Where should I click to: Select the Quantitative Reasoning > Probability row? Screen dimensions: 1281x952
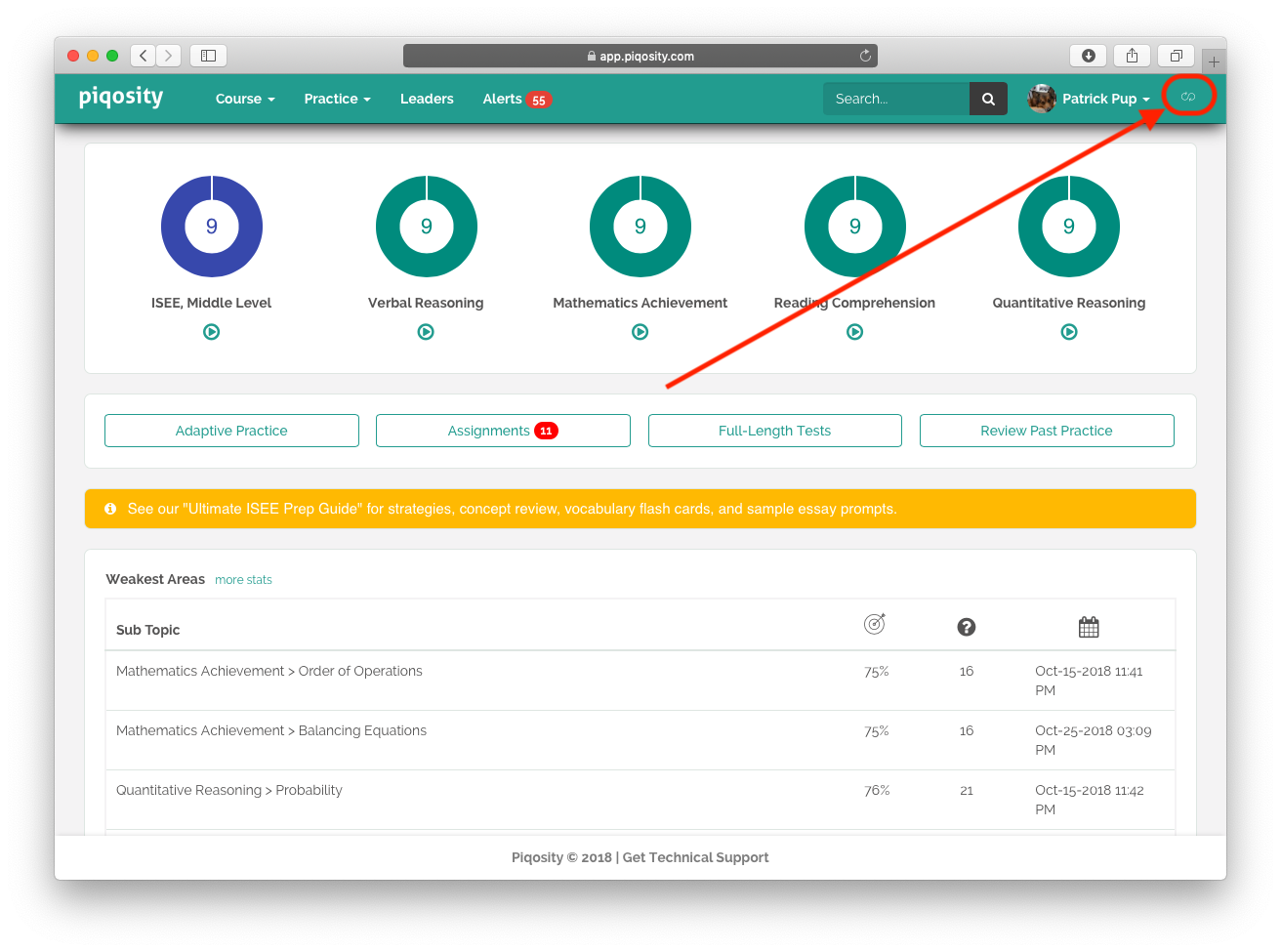[x=640, y=800]
